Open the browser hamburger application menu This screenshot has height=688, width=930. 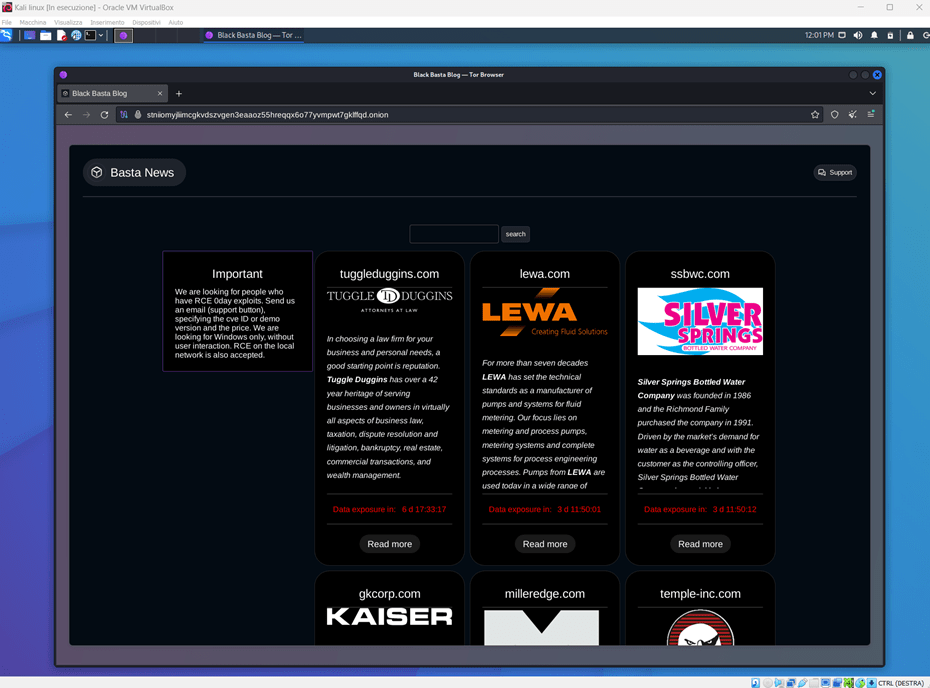tap(871, 115)
